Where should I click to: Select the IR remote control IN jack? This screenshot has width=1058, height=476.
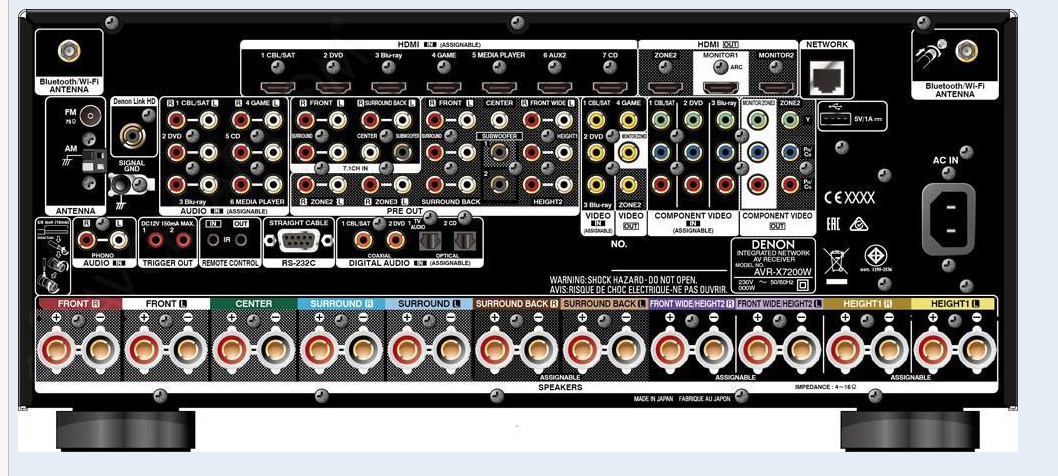[x=214, y=239]
